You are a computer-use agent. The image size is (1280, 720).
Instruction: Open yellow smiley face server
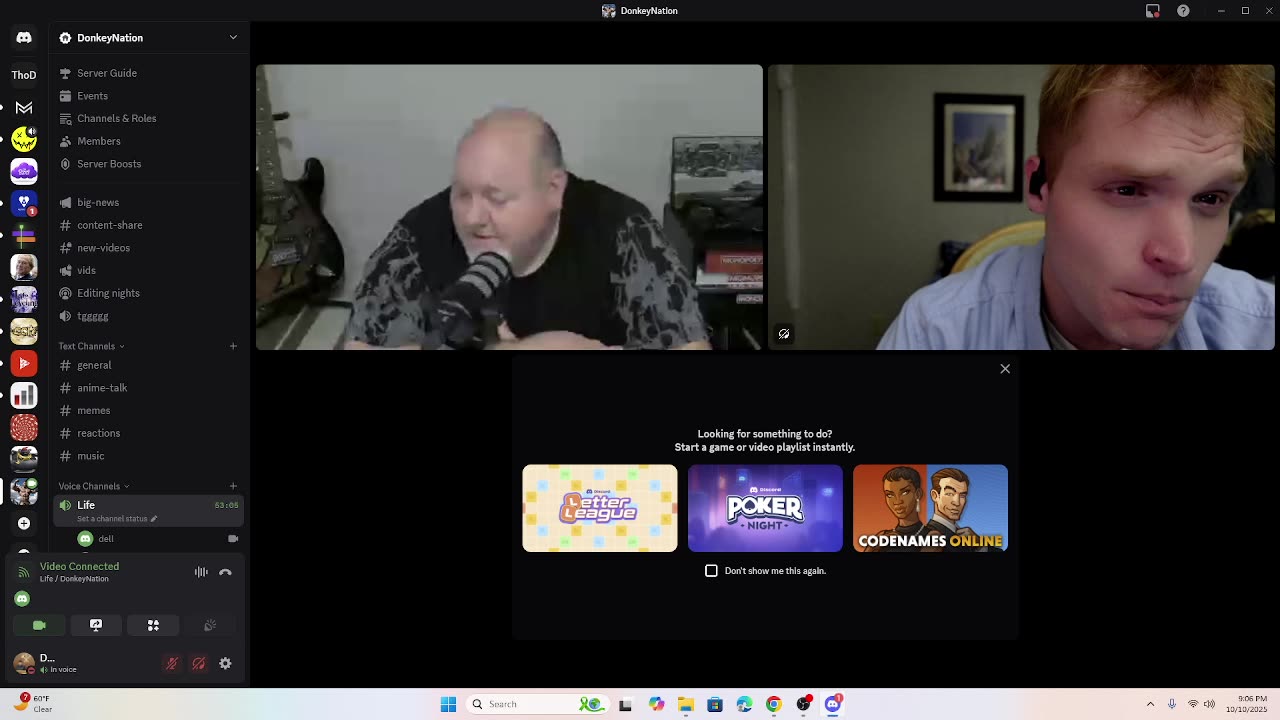click(x=24, y=140)
